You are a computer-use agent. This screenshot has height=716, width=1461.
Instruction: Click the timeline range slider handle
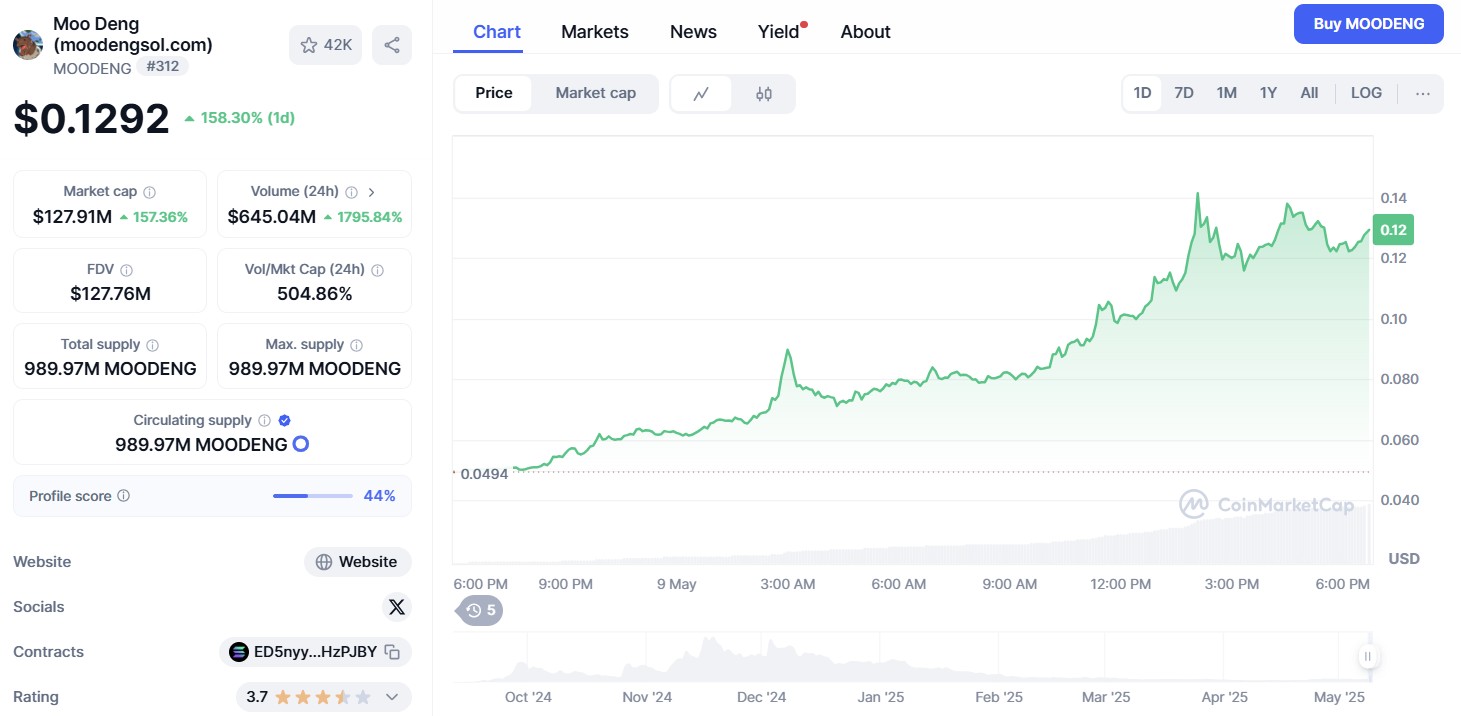click(1367, 657)
